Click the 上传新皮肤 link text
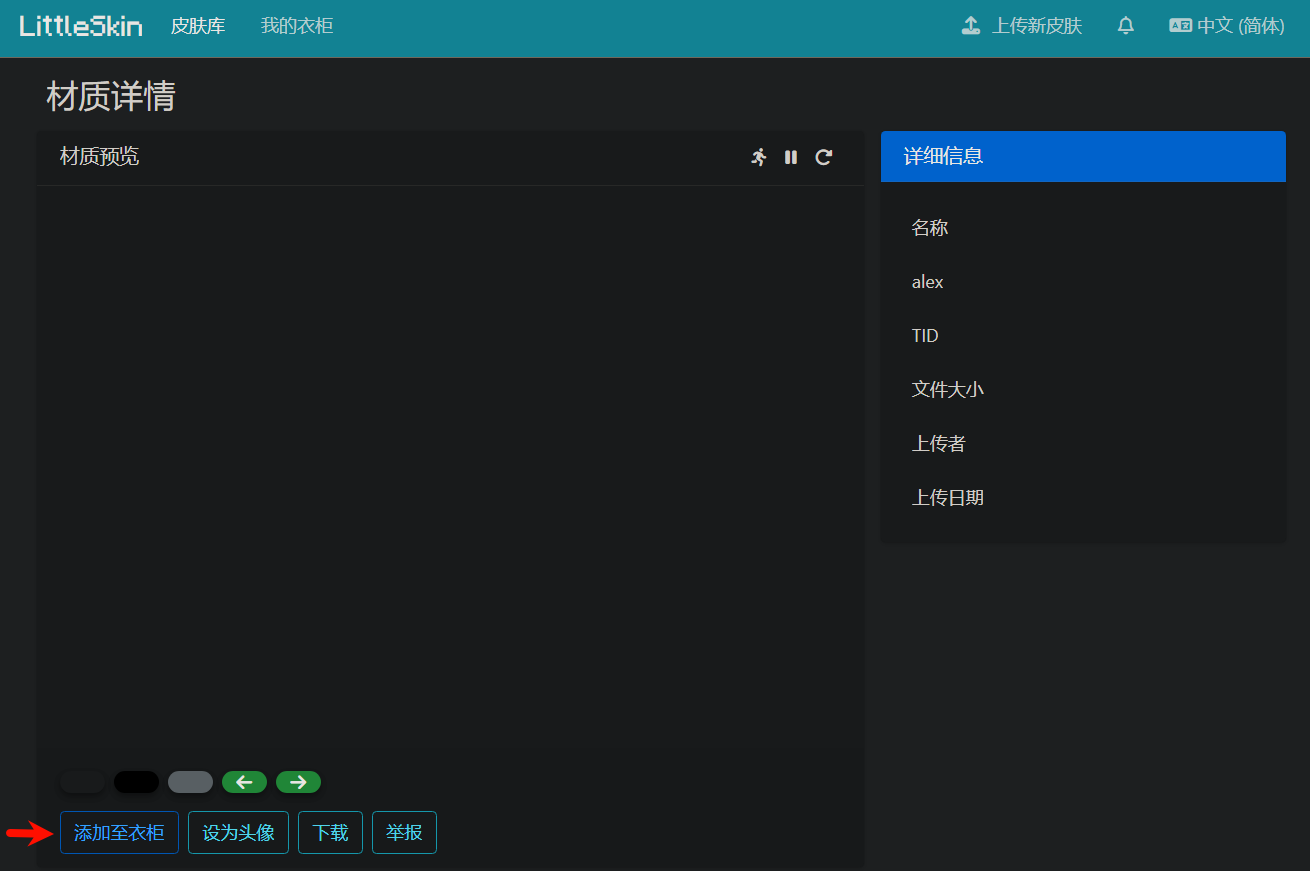The width and height of the screenshot is (1310, 871). pyautogui.click(x=1036, y=26)
